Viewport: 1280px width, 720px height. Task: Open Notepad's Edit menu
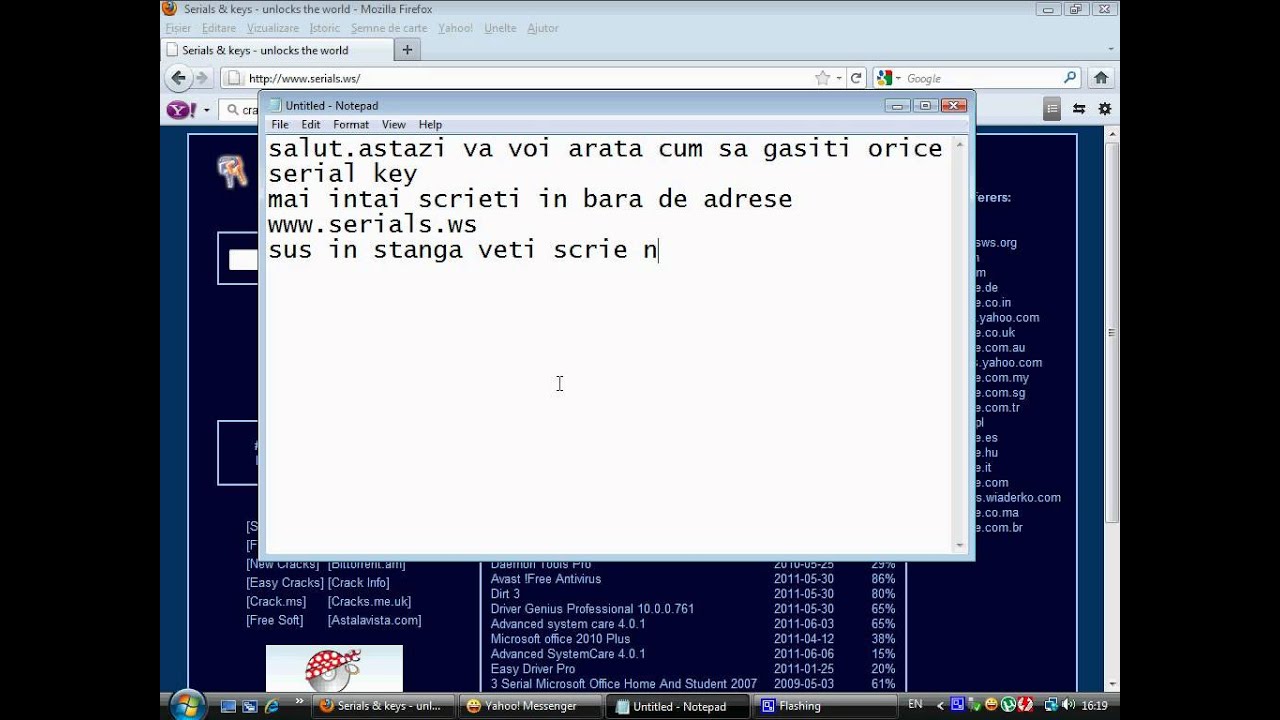[x=311, y=125]
